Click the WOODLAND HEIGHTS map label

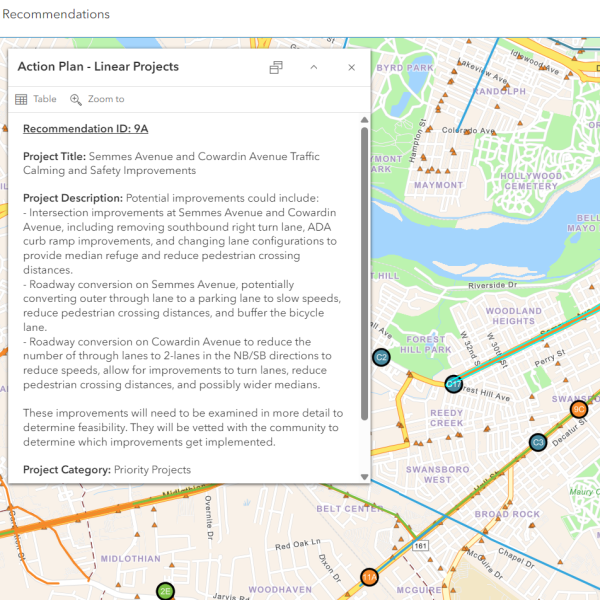tap(514, 316)
